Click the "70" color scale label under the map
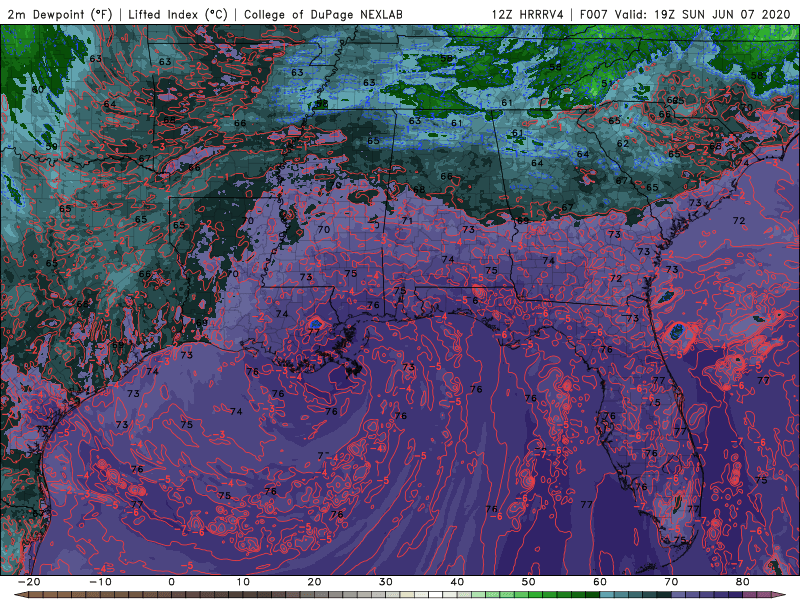This screenshot has height=600, width=800. pos(671,582)
